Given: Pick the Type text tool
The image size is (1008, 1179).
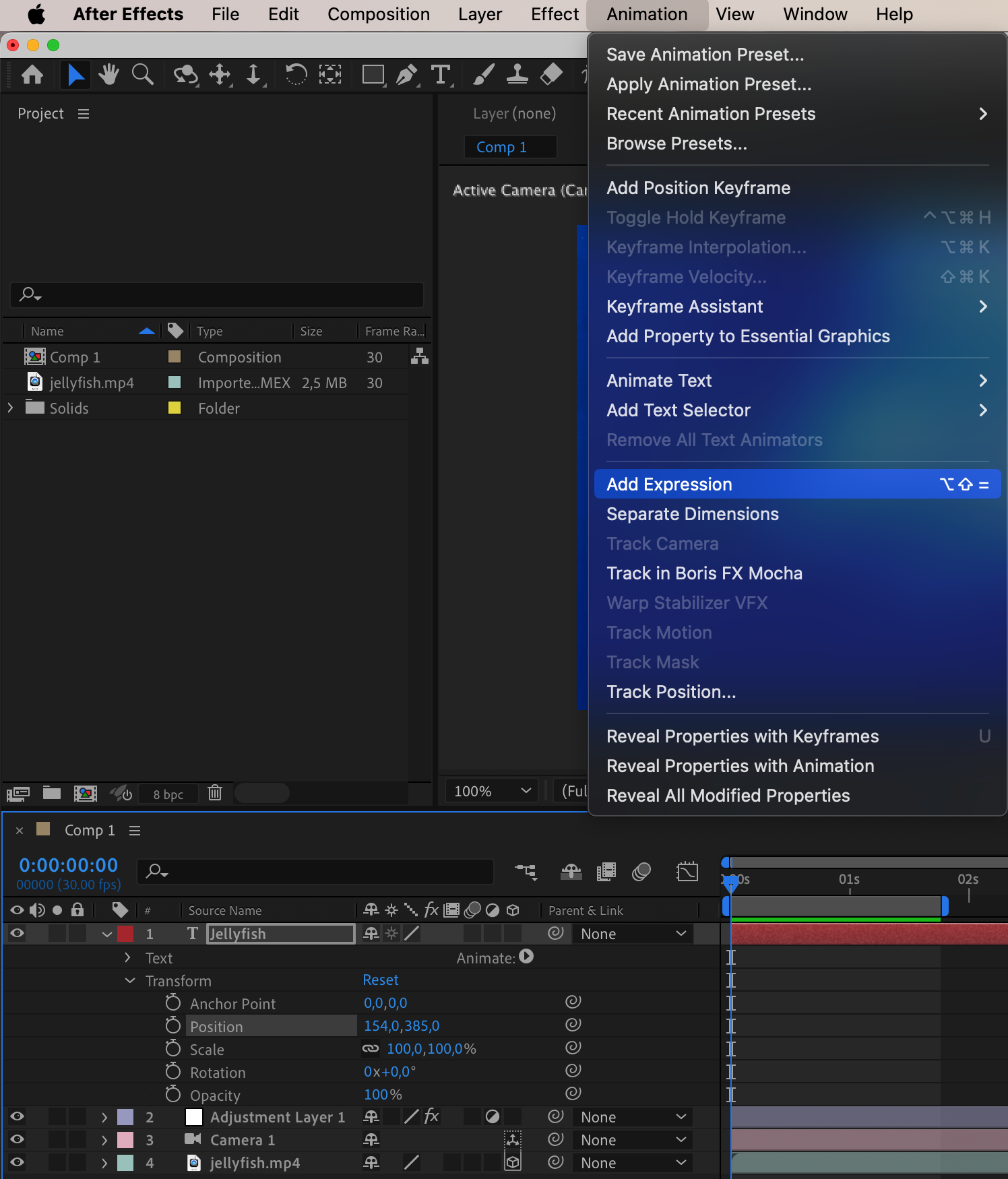Looking at the screenshot, I should [441, 75].
